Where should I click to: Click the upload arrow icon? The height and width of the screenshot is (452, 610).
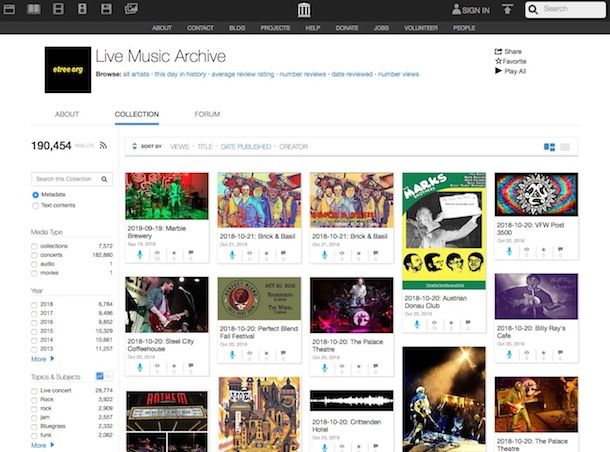tap(507, 9)
